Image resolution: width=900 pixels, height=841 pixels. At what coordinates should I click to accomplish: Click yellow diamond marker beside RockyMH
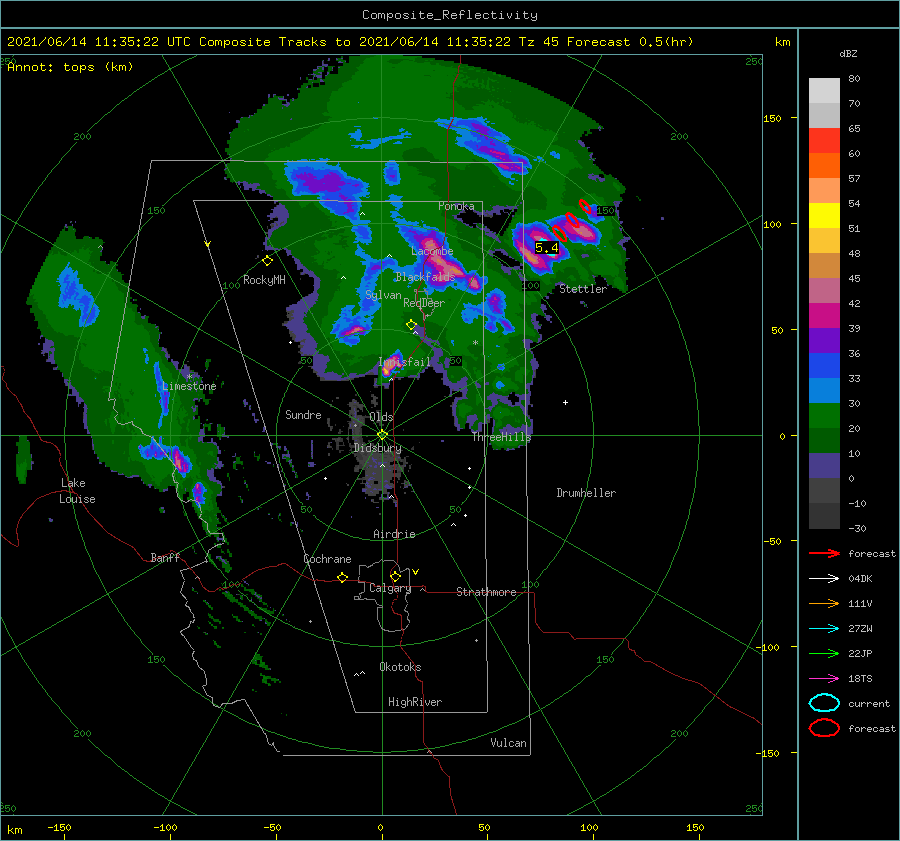tap(267, 261)
